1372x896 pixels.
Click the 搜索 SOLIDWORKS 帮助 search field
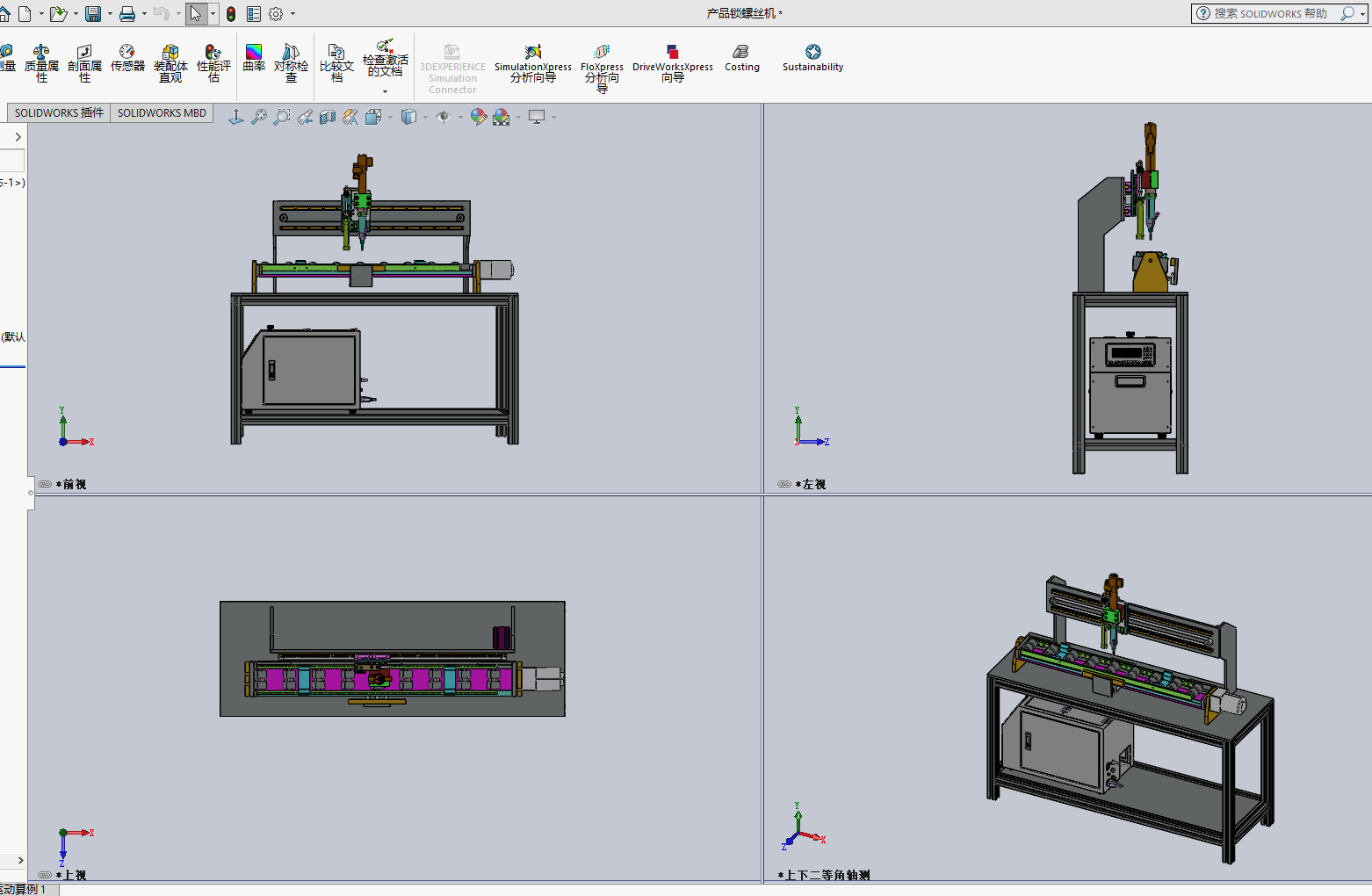click(1269, 13)
